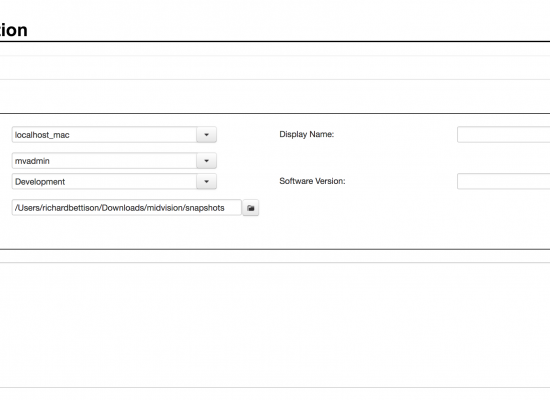Image resolution: width=550 pixels, height=400 pixels.
Task: Focus the Software Version text box
Action: pos(503,181)
